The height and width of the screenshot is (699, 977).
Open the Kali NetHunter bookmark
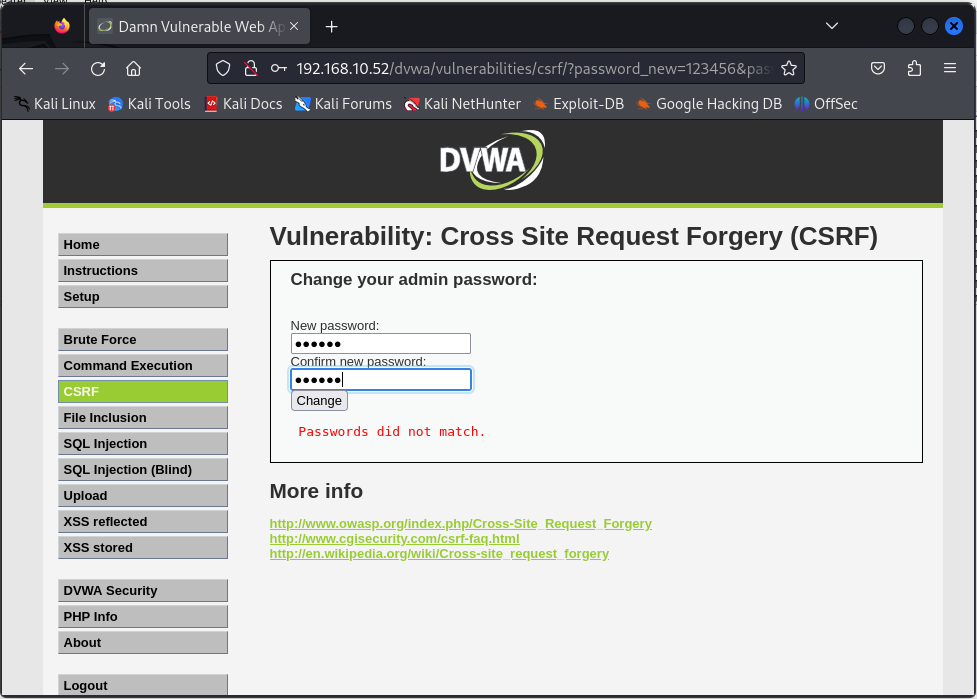pos(462,104)
